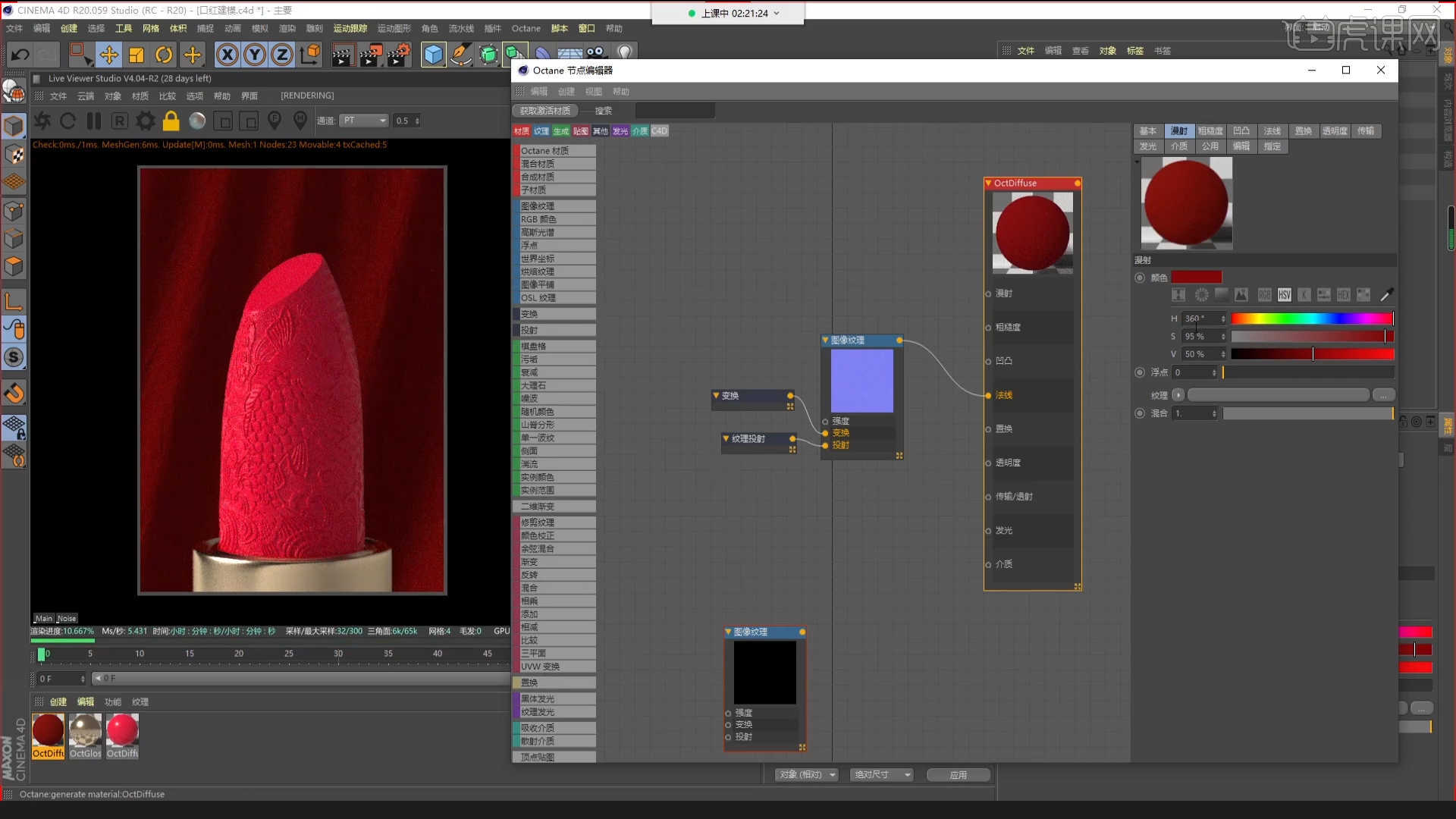The width and height of the screenshot is (1456, 819).
Task: Open the 对象 (相对) dropdown
Action: tap(807, 775)
